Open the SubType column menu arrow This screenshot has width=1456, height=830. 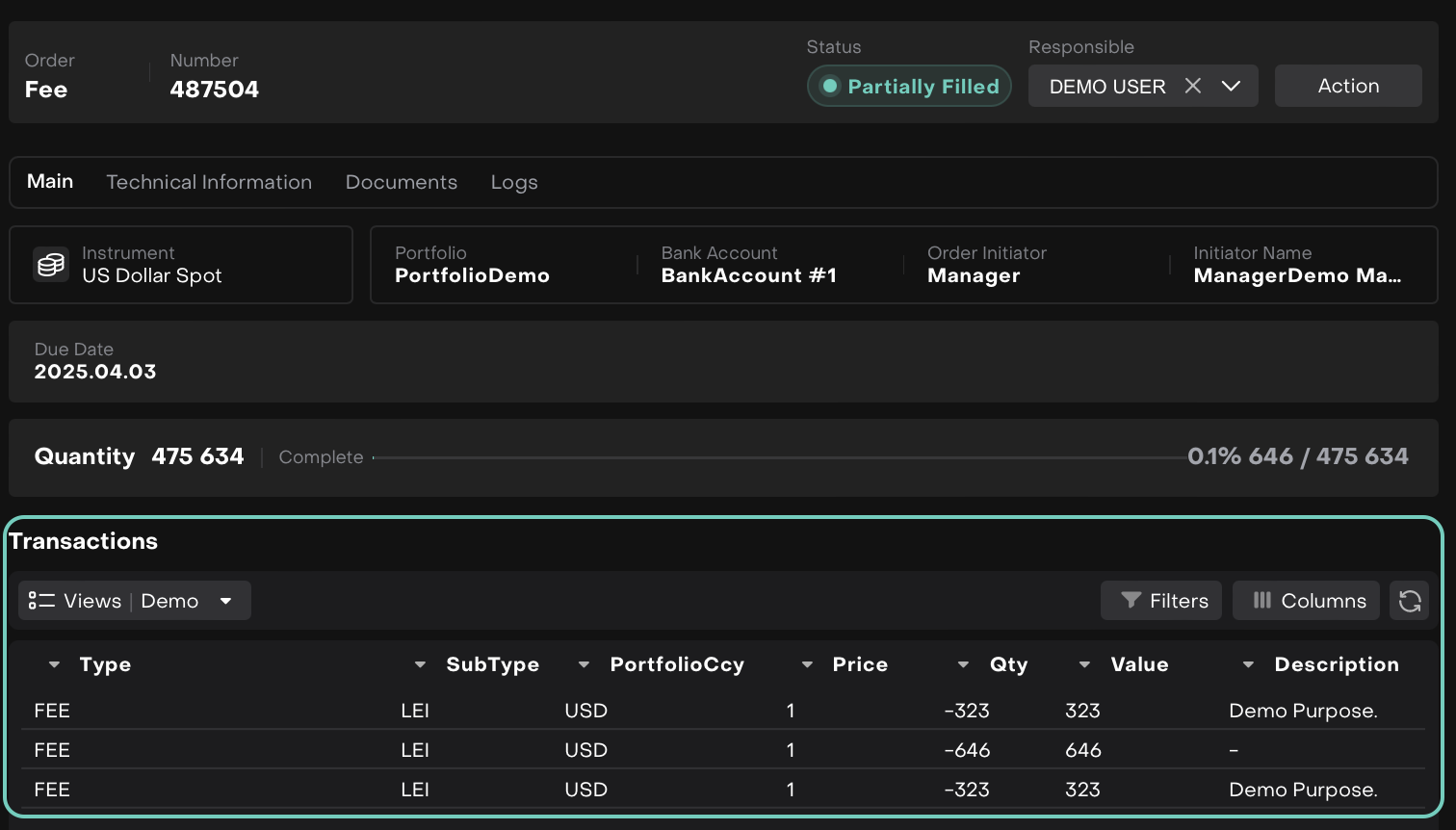(420, 664)
